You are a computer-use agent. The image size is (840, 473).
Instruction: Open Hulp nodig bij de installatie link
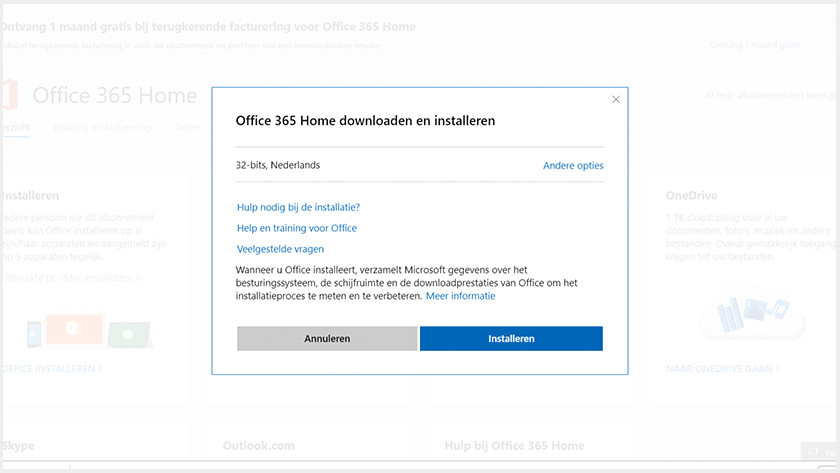point(298,207)
